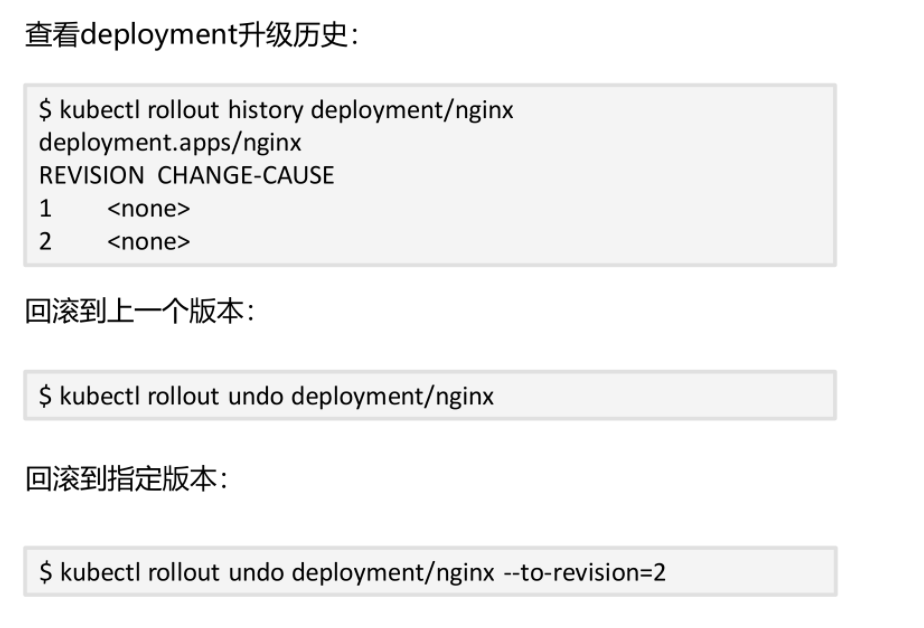This screenshot has width=924, height=628.
Task: Click the heading "回滚到指定版本"
Action: pyautogui.click(x=126, y=479)
